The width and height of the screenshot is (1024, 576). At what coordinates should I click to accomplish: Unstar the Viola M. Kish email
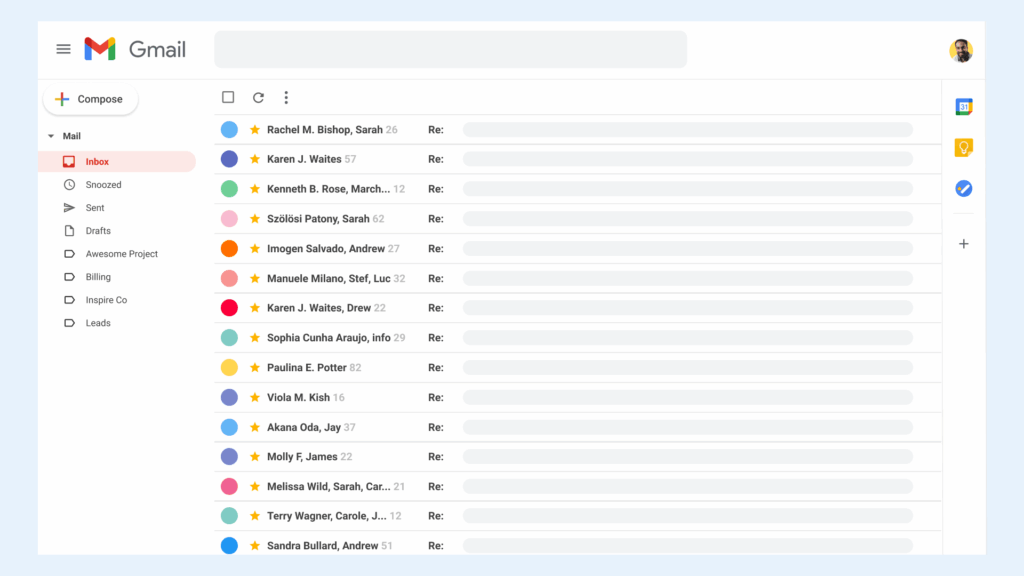[255, 397]
